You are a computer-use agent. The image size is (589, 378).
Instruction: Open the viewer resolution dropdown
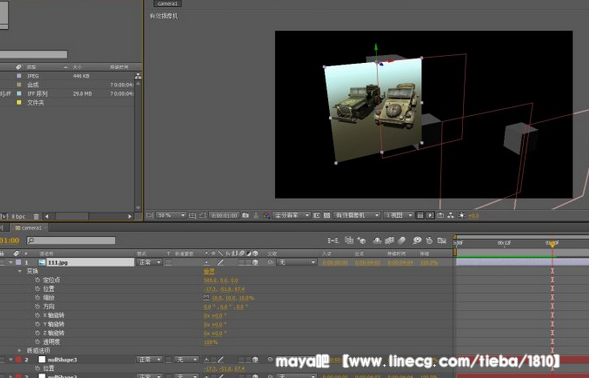[x=291, y=215]
